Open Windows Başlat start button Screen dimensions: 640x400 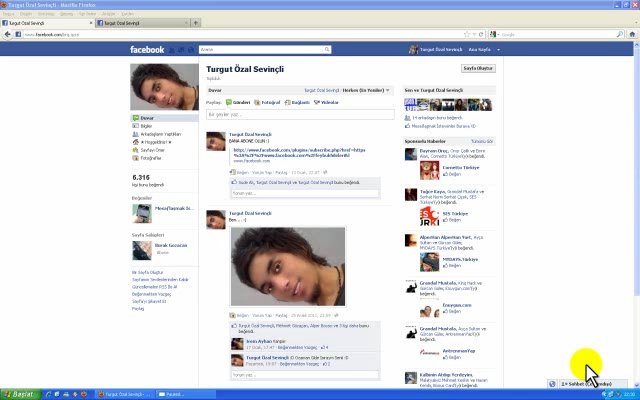[20, 394]
